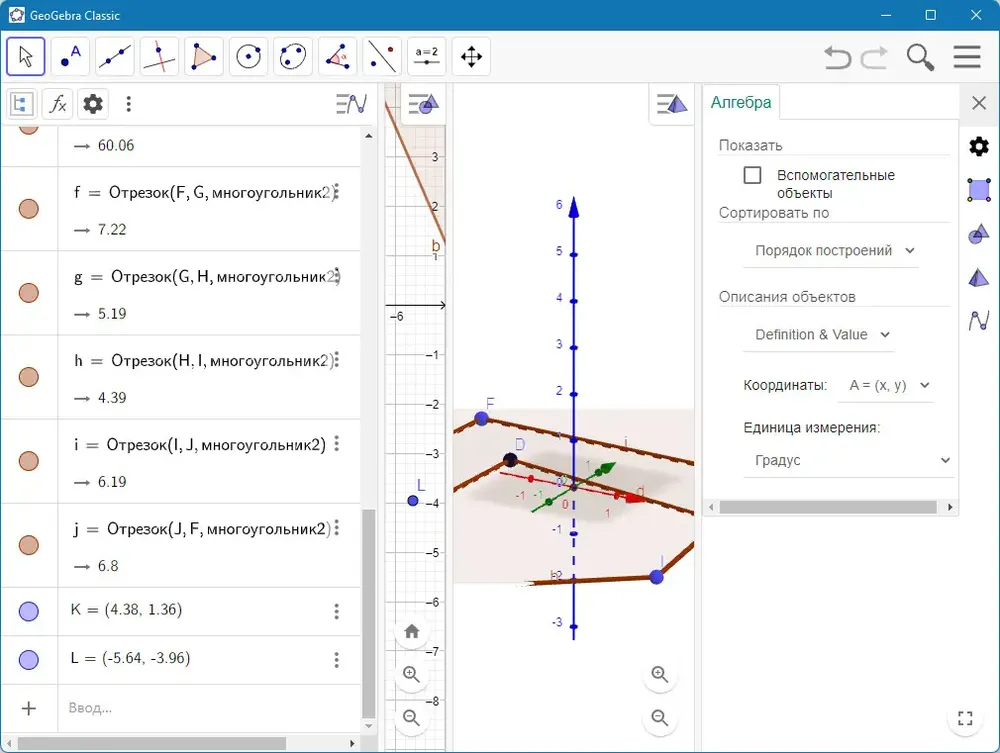1000x753 pixels.
Task: Toggle visibility of point K
Action: (x=29, y=611)
